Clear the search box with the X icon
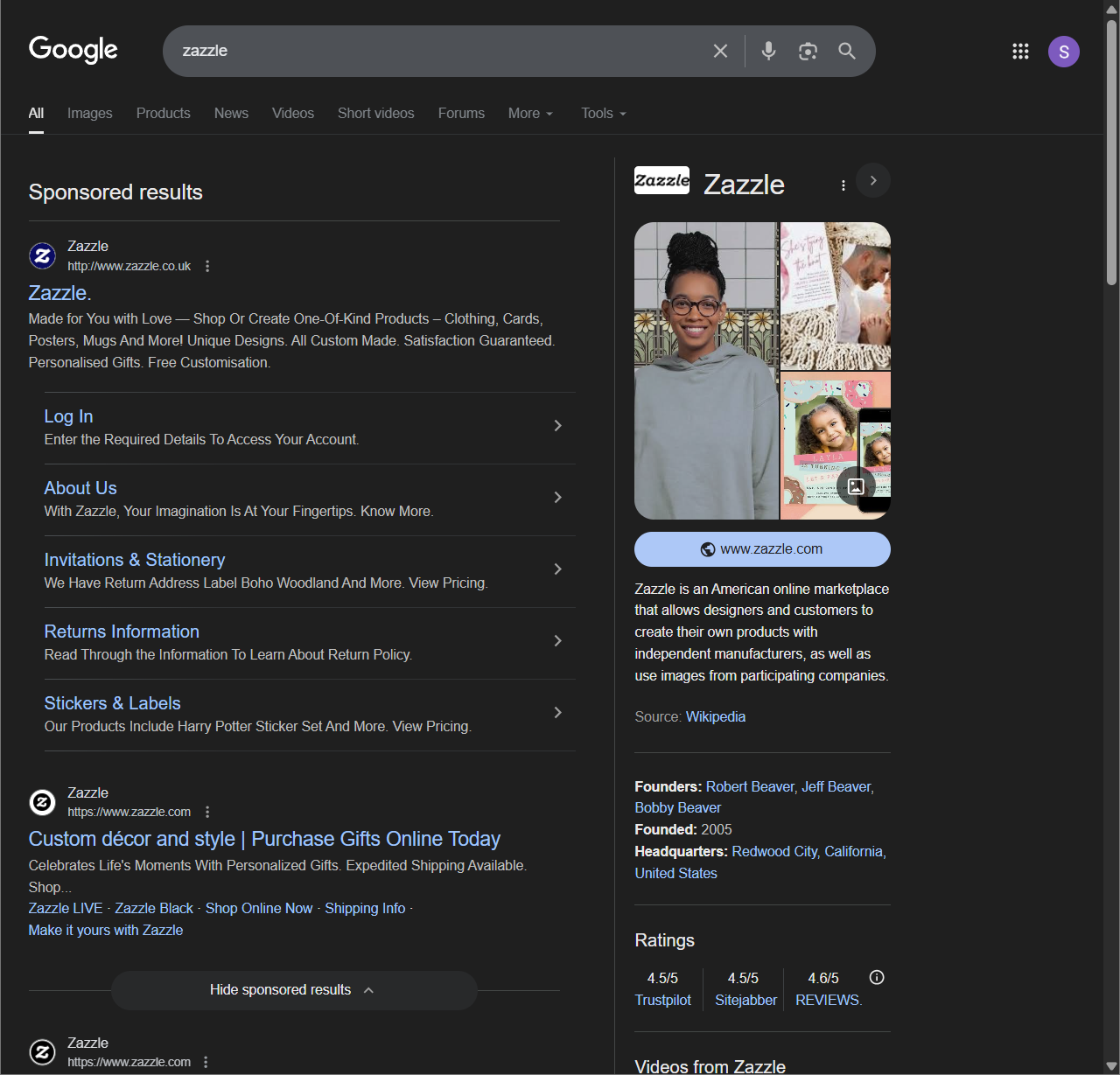1120x1075 pixels. pos(720,51)
